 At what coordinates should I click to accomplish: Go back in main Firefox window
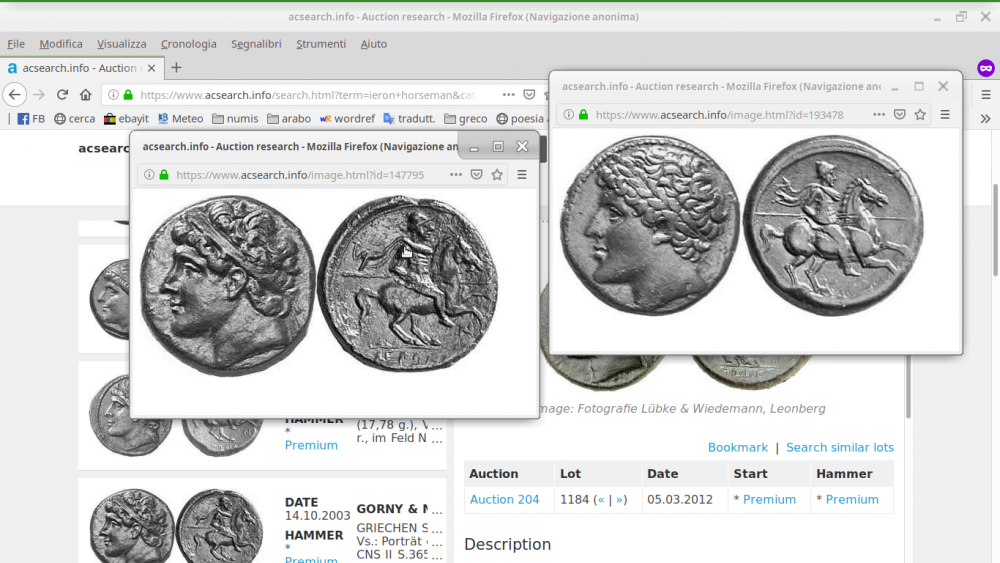pos(15,95)
